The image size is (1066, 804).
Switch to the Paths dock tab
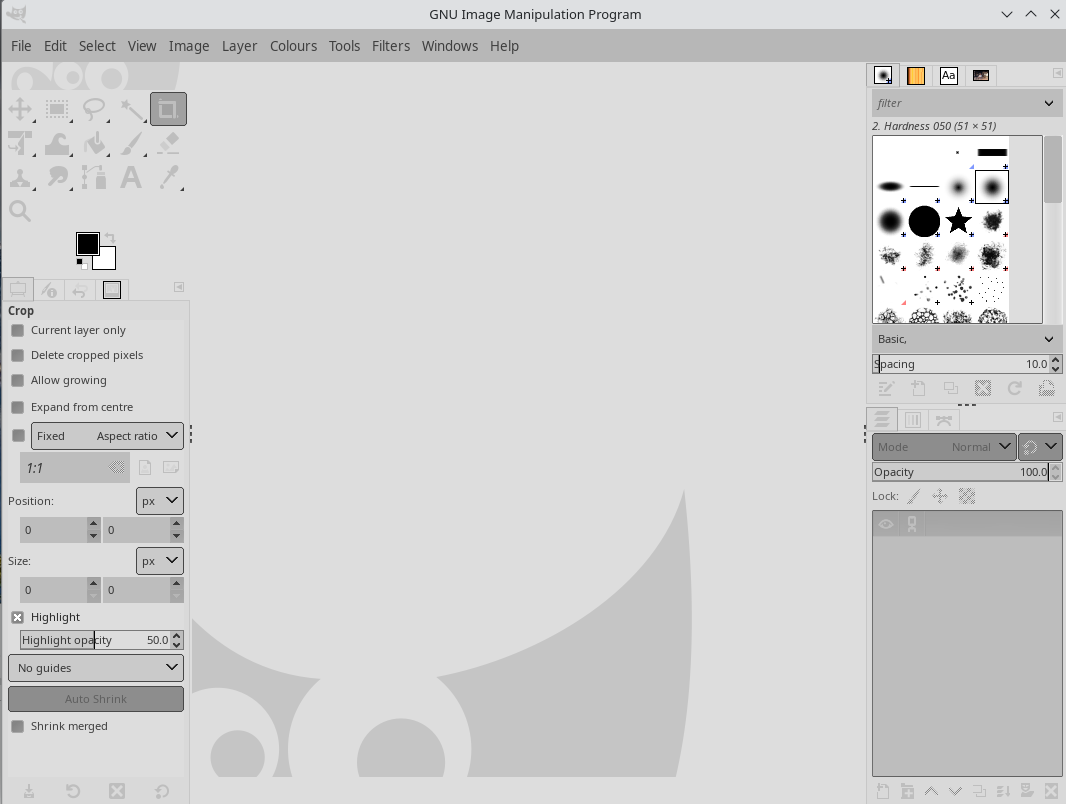pyautogui.click(x=944, y=420)
